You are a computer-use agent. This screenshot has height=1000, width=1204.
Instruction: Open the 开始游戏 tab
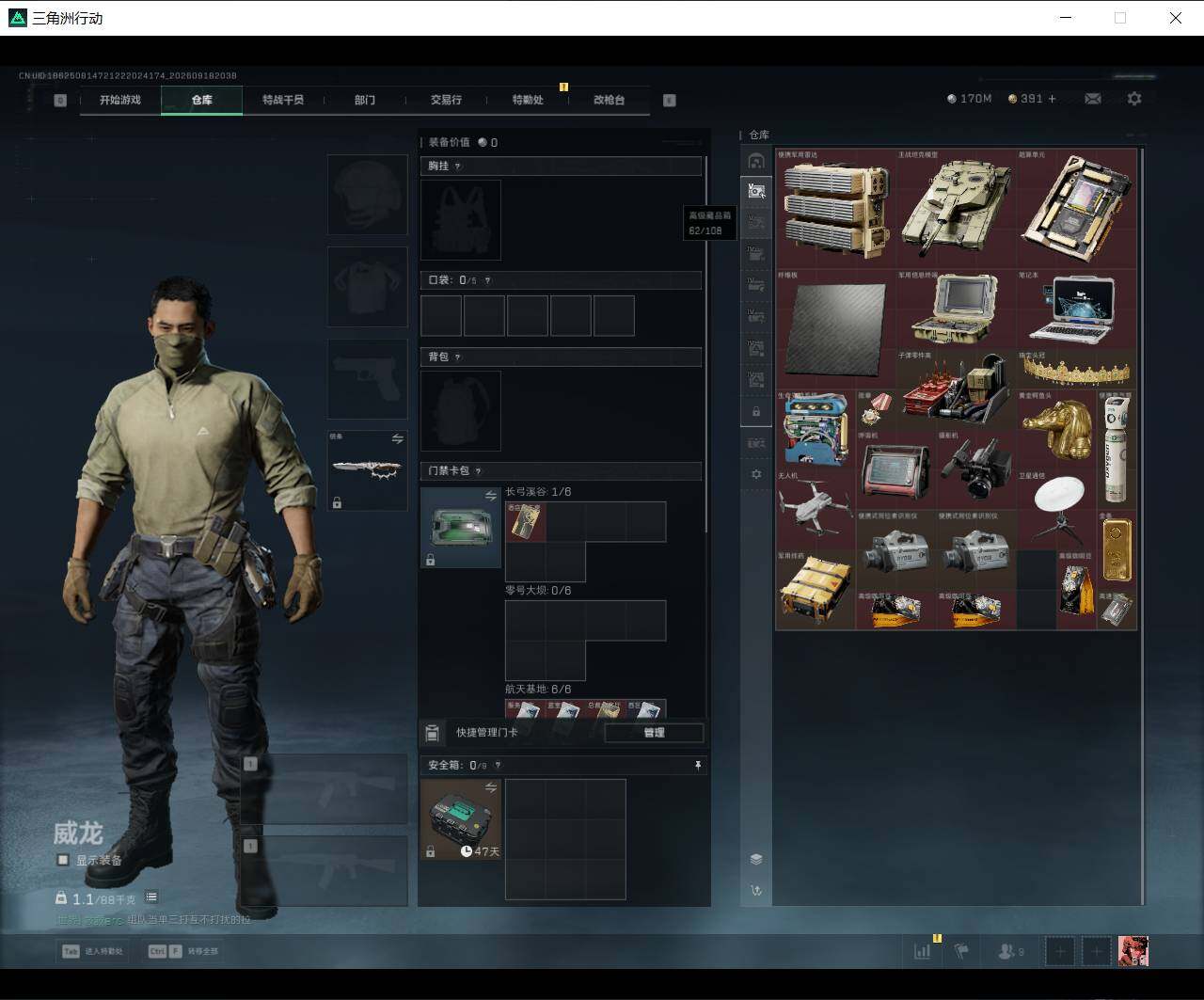[x=120, y=100]
